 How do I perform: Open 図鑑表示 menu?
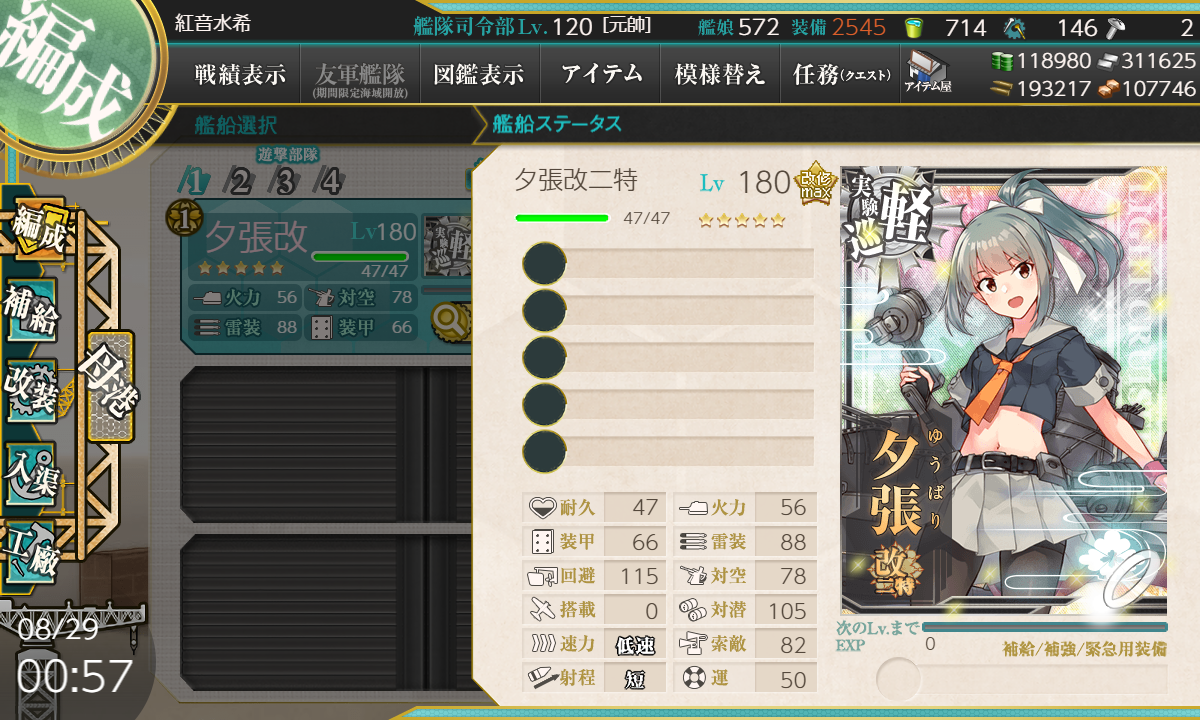[x=478, y=74]
